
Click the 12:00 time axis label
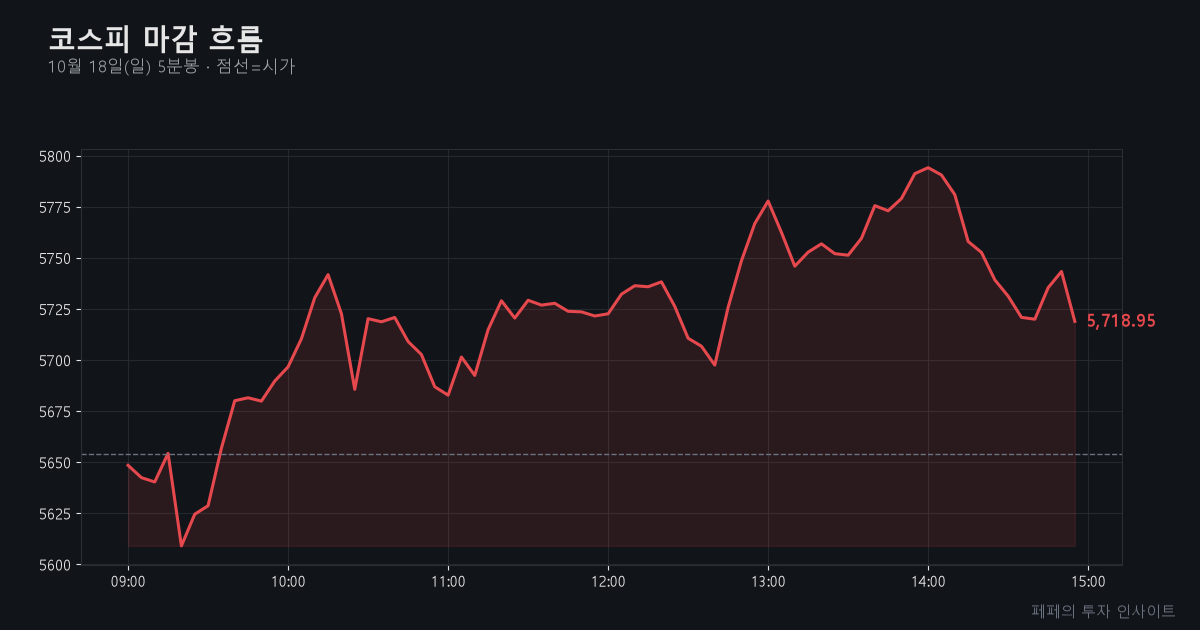(x=608, y=581)
